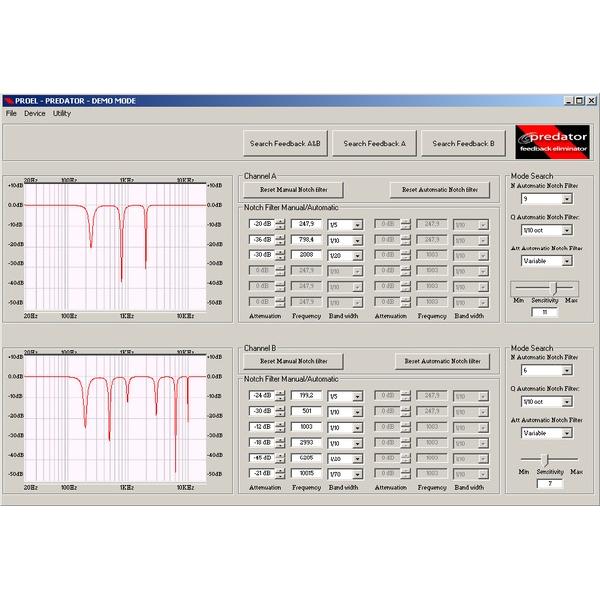Click the Channel B Sensitivity slider

pyautogui.click(x=543, y=459)
